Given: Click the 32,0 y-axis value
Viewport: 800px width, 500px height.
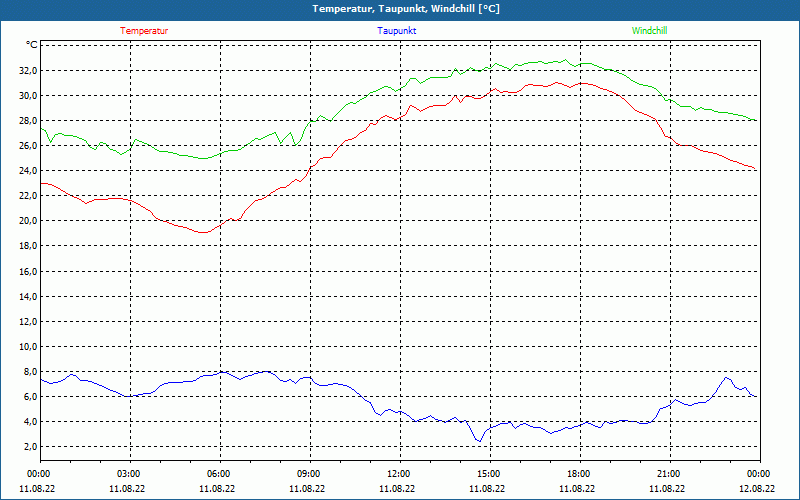Looking at the screenshot, I should [28, 70].
